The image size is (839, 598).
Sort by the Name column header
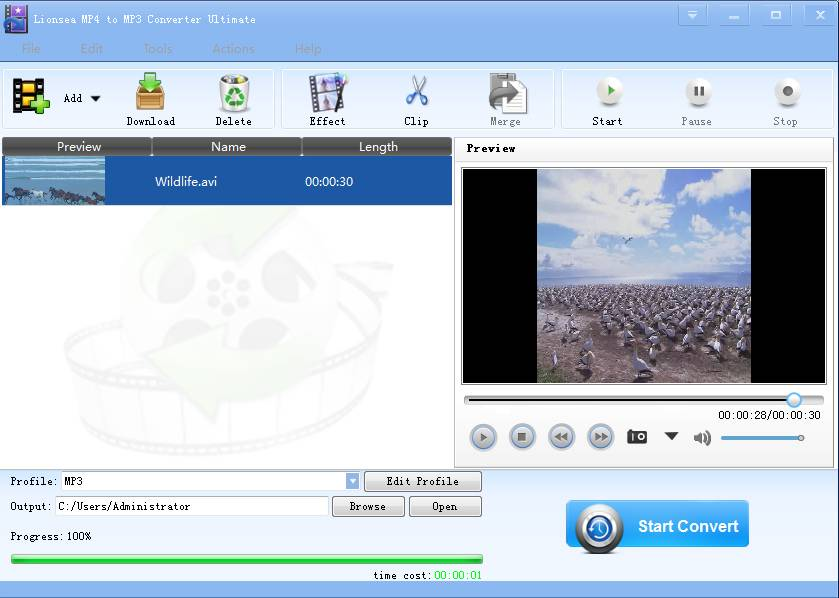pyautogui.click(x=228, y=147)
